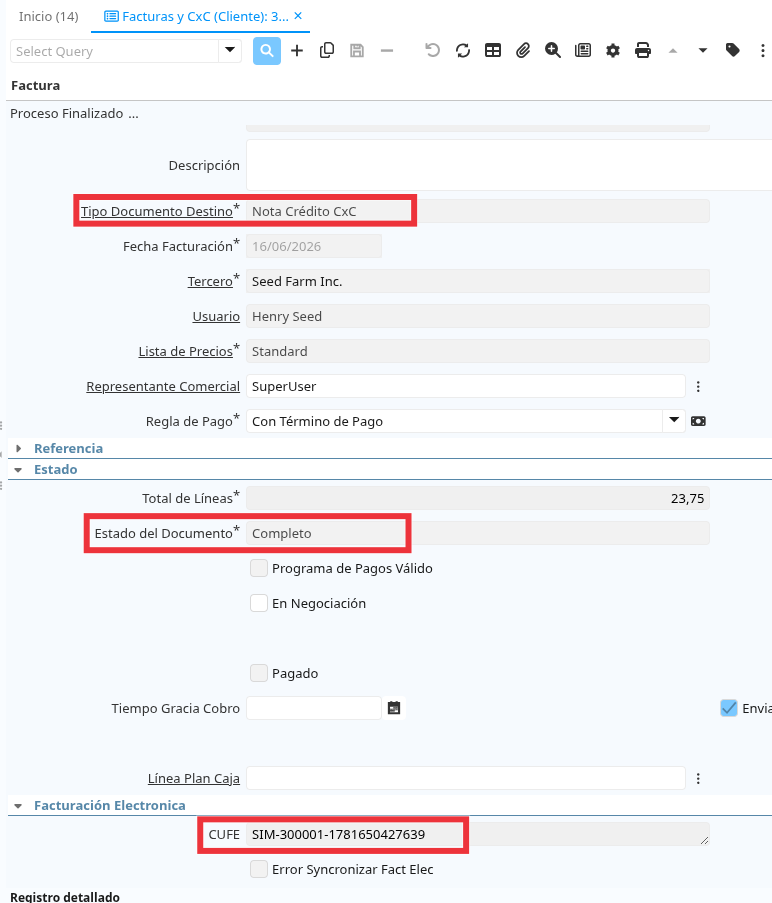Click the Save floppy disk icon
772x903 pixels.
(357, 51)
